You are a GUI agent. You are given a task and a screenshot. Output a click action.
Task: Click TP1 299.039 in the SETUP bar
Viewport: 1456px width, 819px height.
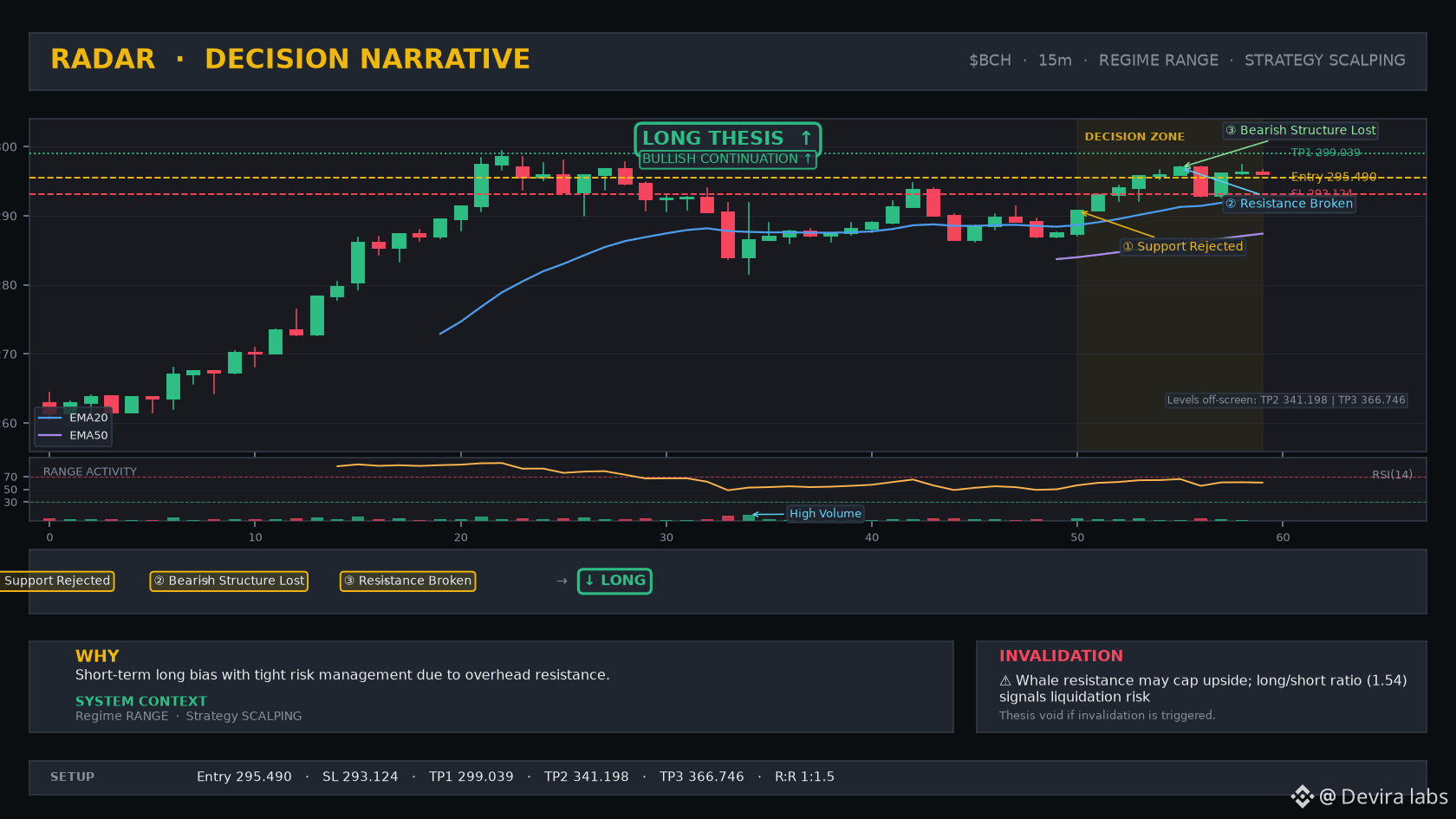click(x=471, y=777)
